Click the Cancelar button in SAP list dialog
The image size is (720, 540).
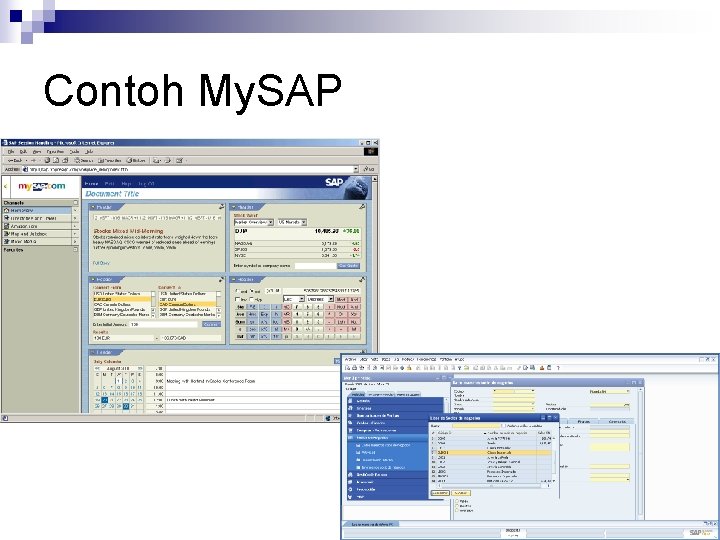(x=461, y=493)
